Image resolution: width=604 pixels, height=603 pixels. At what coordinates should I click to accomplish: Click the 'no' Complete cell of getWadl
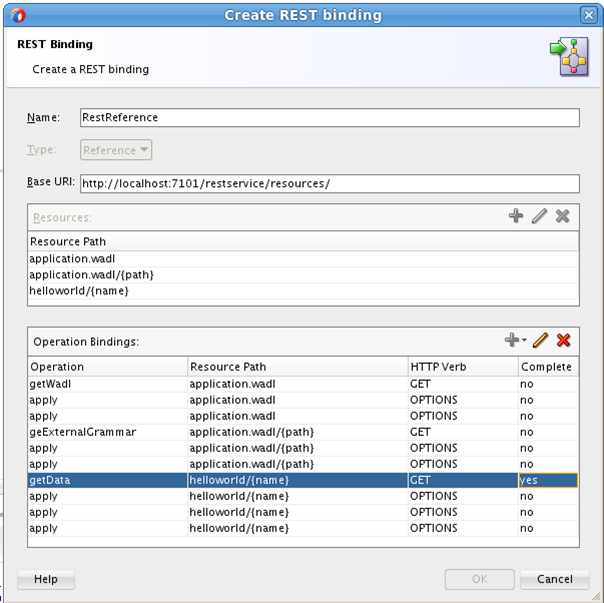coord(548,384)
